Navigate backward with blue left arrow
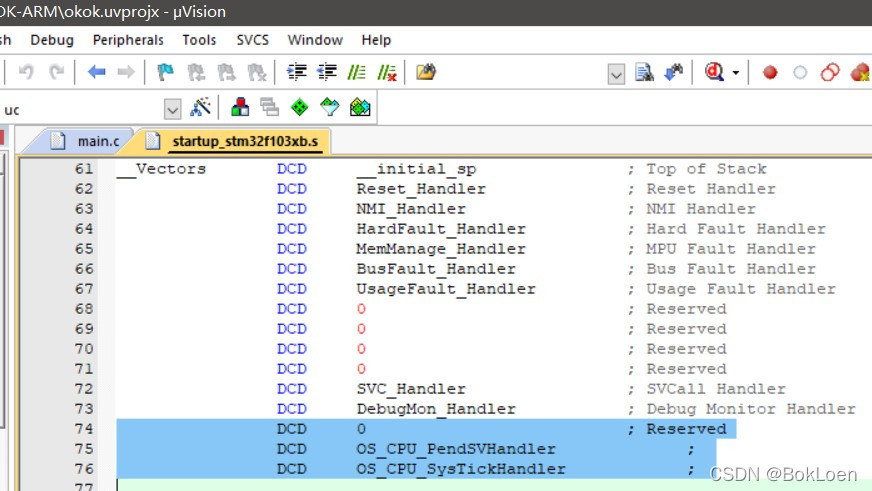Image resolution: width=872 pixels, height=491 pixels. coord(97,72)
